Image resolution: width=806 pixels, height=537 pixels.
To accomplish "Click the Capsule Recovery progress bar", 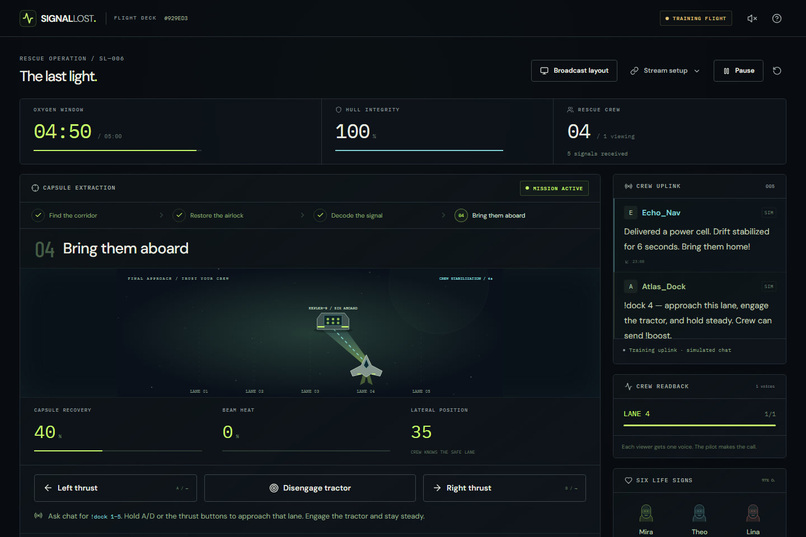I will pyautogui.click(x=118, y=451).
